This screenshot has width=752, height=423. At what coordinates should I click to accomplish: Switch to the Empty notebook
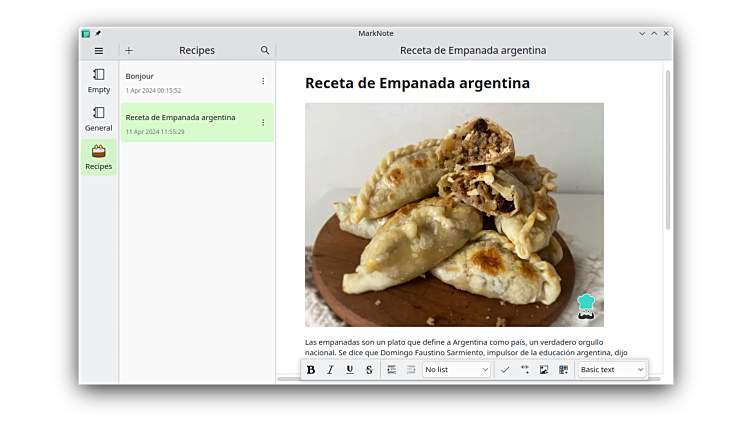pos(98,81)
